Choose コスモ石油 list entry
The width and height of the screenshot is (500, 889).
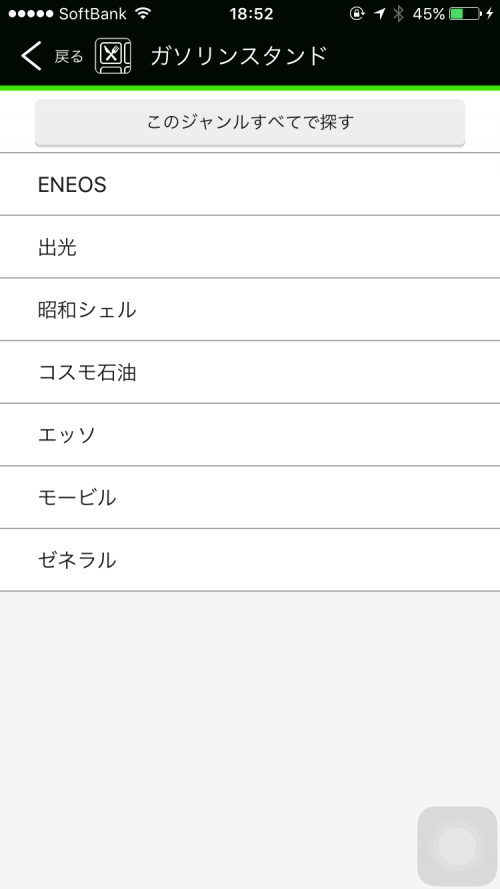pos(250,372)
